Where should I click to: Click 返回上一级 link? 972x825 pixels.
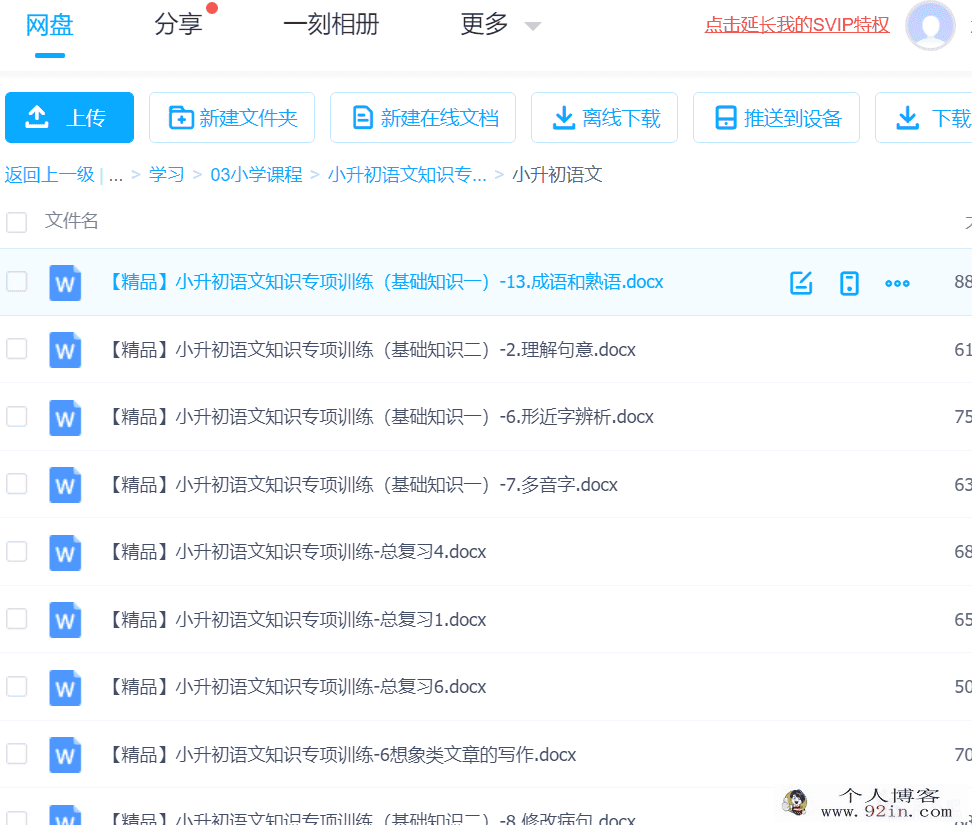click(x=50, y=175)
